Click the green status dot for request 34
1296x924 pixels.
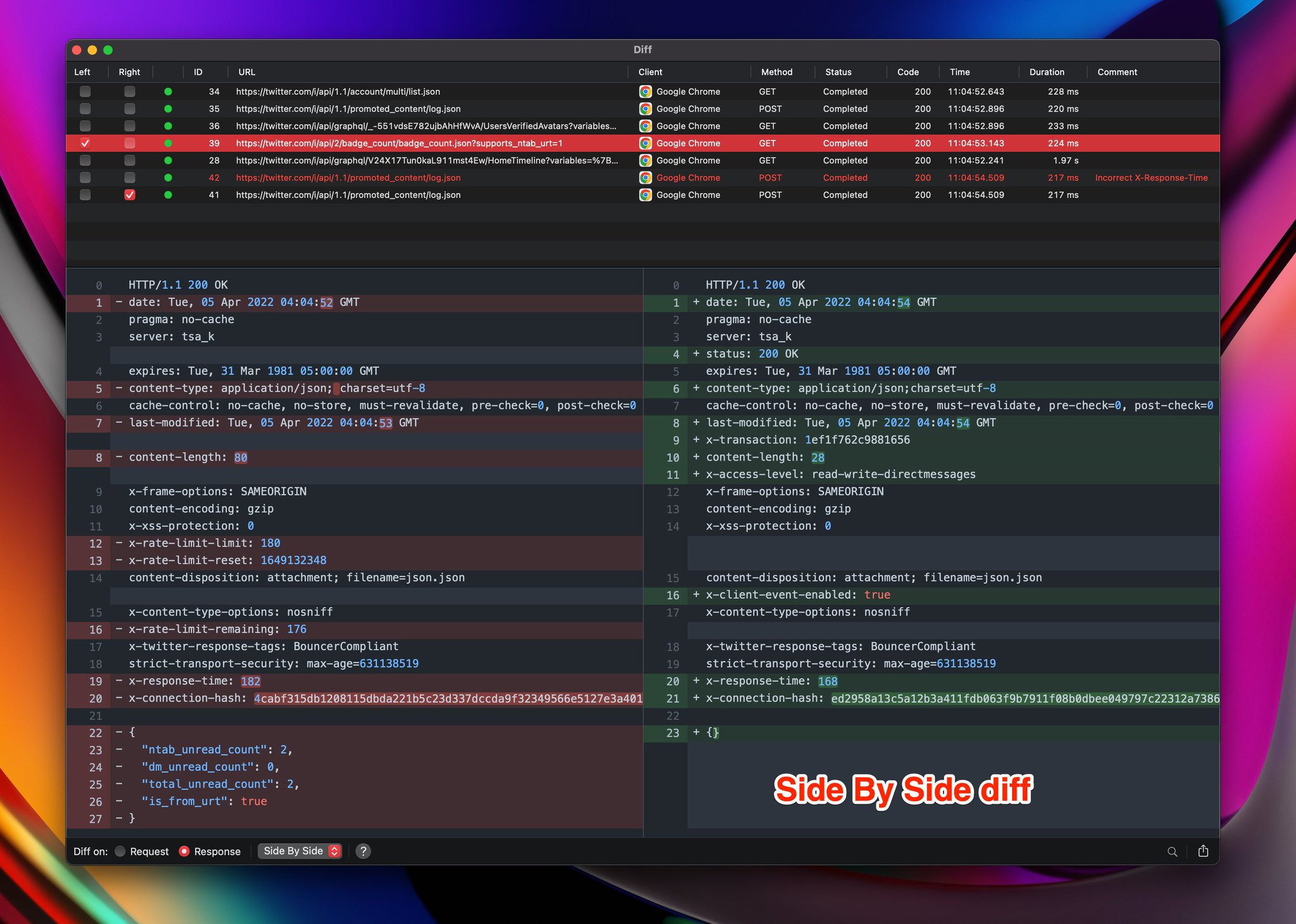[170, 92]
